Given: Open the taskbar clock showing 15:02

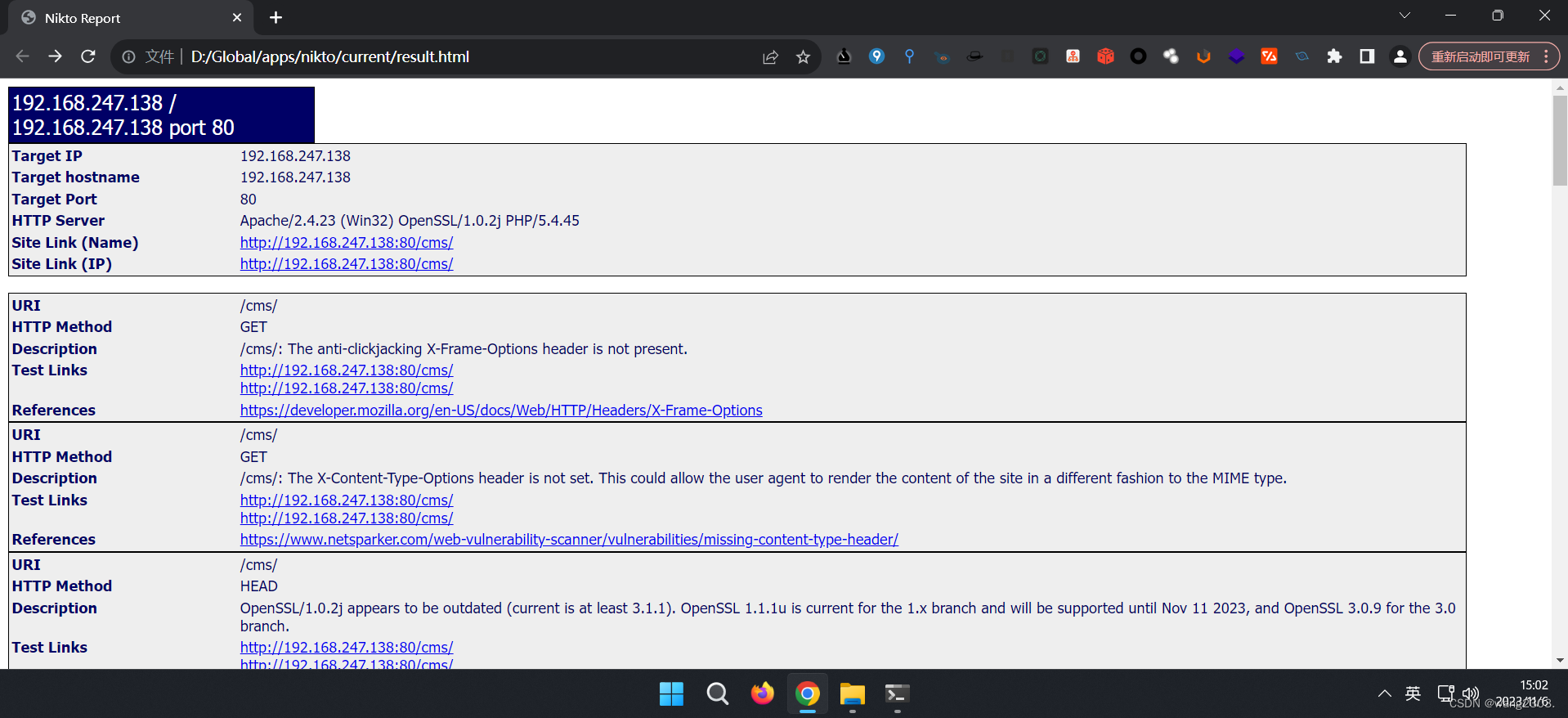Looking at the screenshot, I should [x=1524, y=693].
